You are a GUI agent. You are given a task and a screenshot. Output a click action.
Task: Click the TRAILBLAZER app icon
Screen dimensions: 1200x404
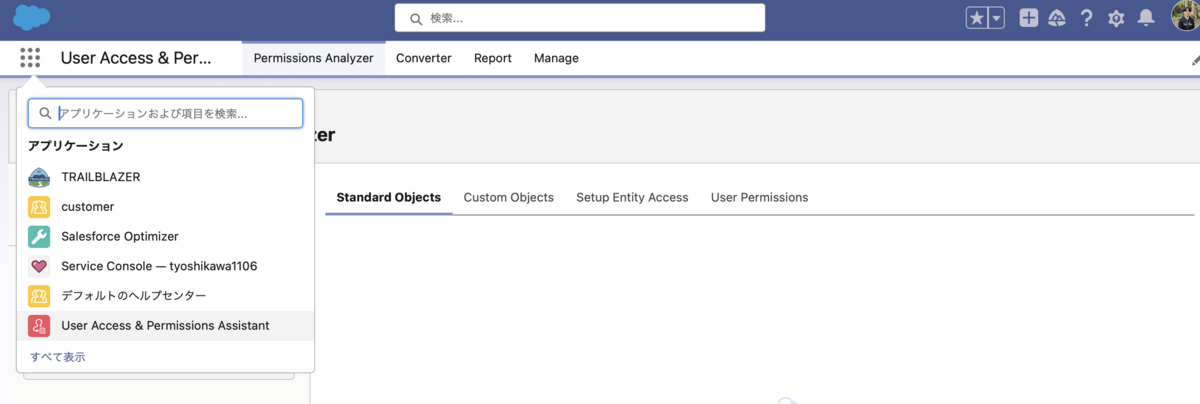point(39,177)
